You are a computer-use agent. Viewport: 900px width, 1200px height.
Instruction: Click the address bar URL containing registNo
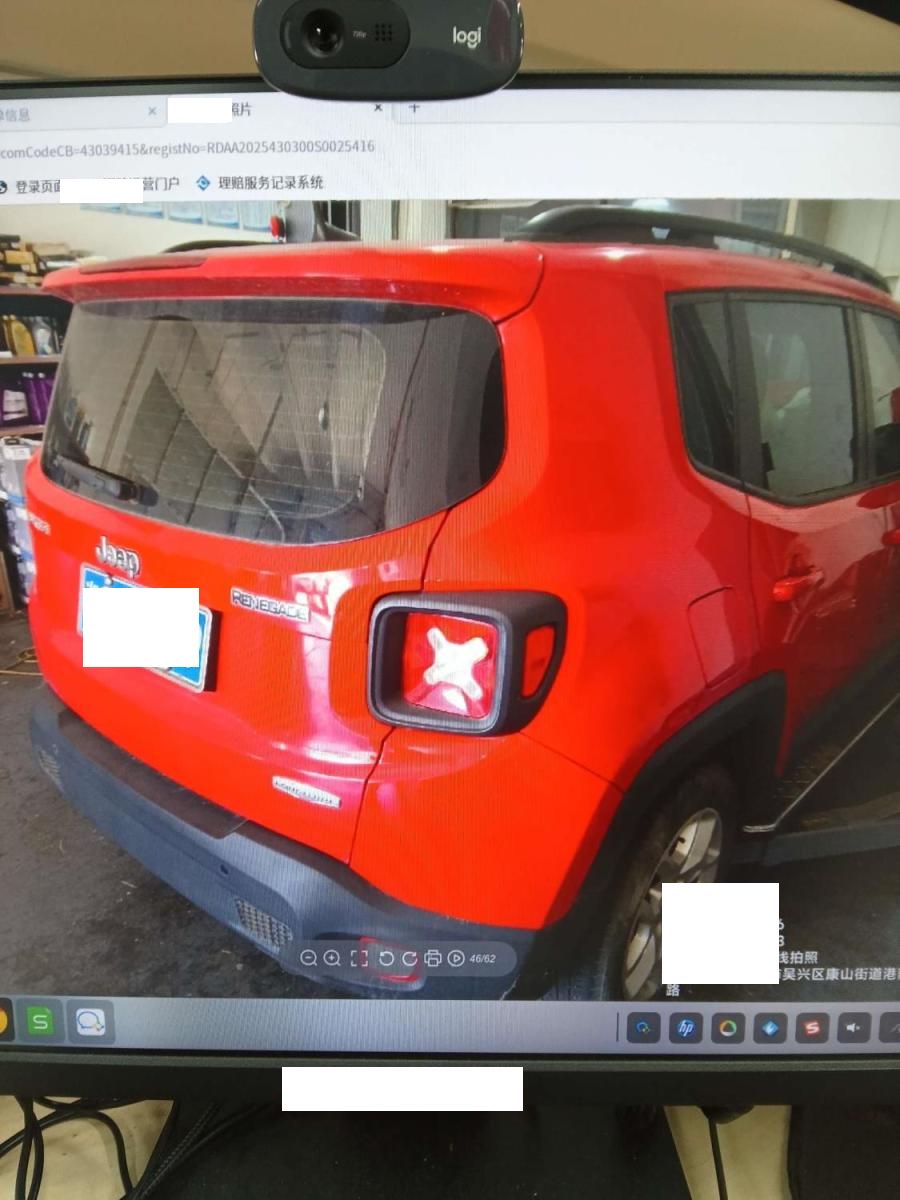[x=190, y=148]
